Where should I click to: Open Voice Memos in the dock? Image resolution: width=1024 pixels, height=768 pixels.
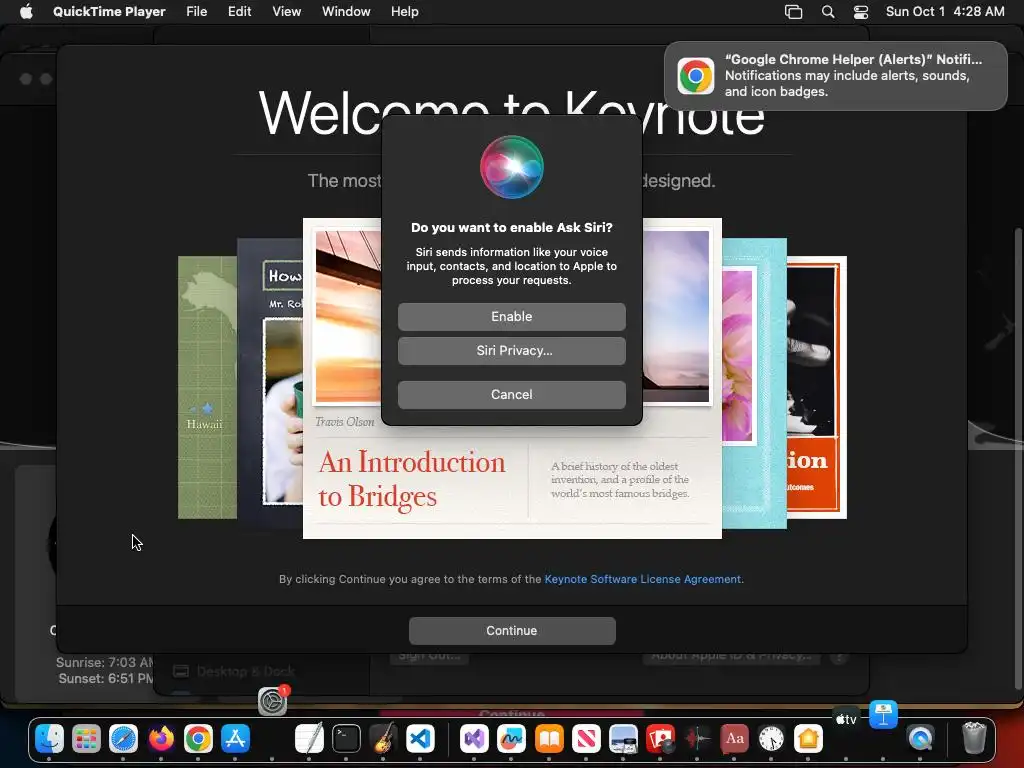tap(698, 739)
